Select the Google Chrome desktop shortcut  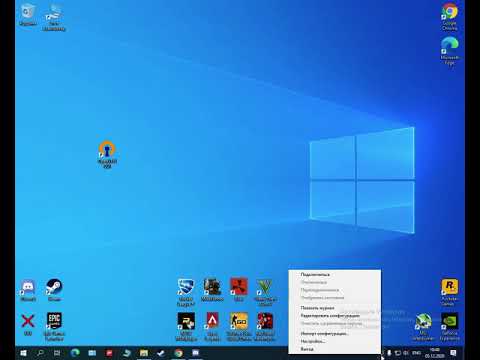449,17
